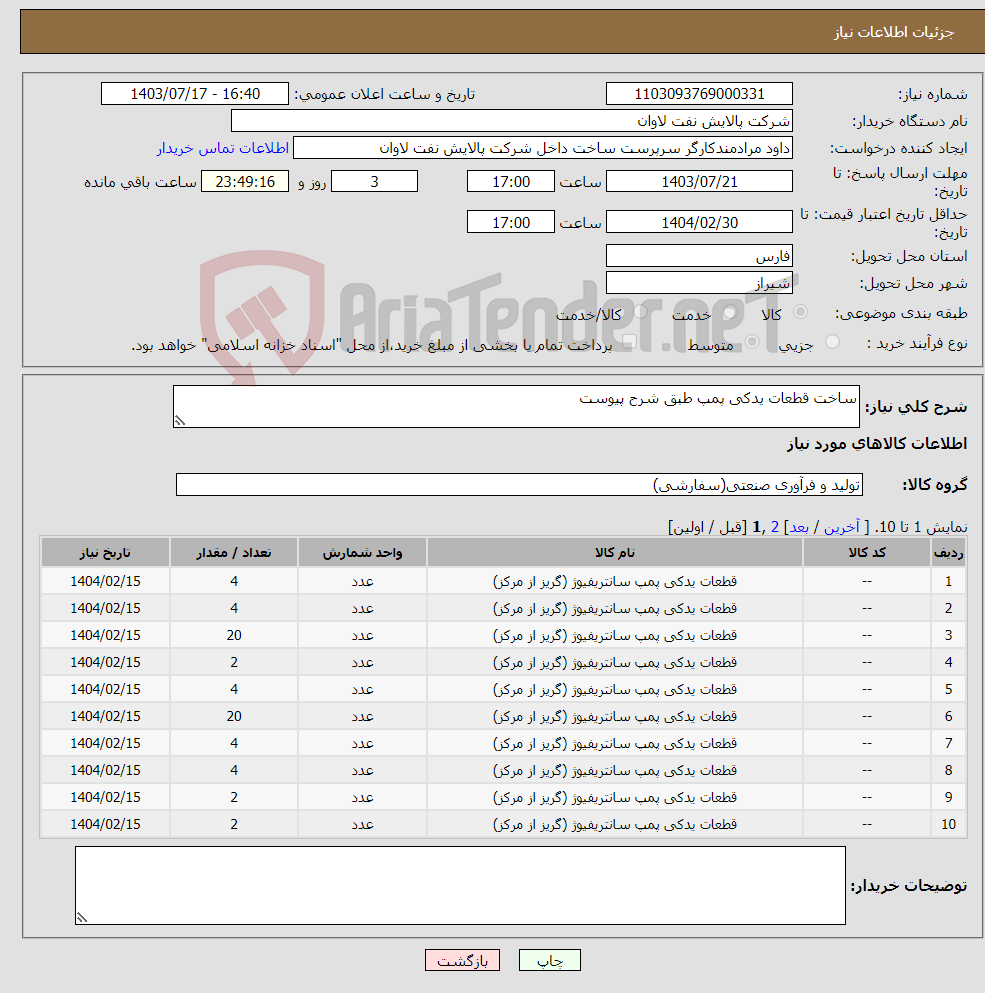Screen dimensions: 985x993
Task: Click remaining time field 23:49:16
Action: [x=245, y=182]
